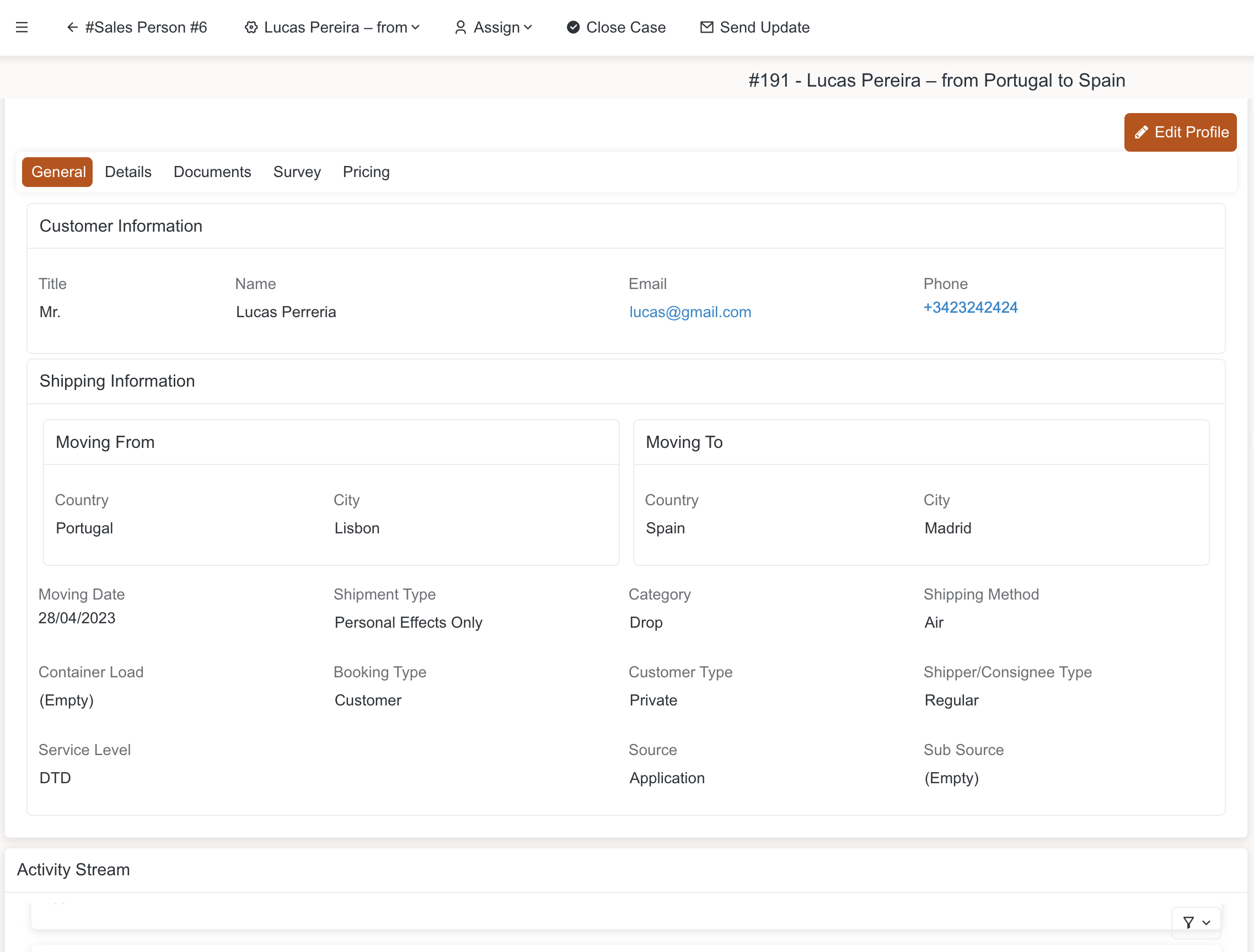Open the filter dropdown chevron in Activity Stream

point(1207,923)
